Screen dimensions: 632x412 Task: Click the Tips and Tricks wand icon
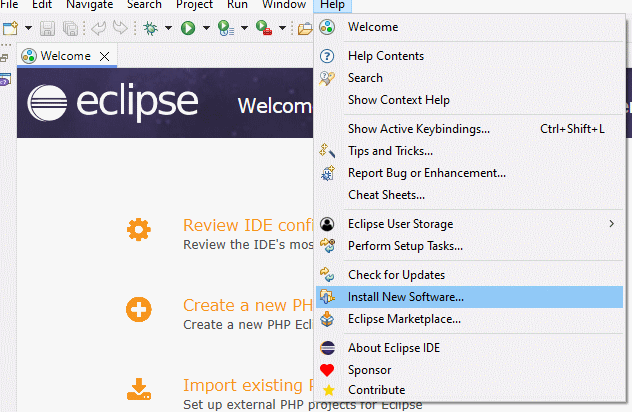[327, 151]
